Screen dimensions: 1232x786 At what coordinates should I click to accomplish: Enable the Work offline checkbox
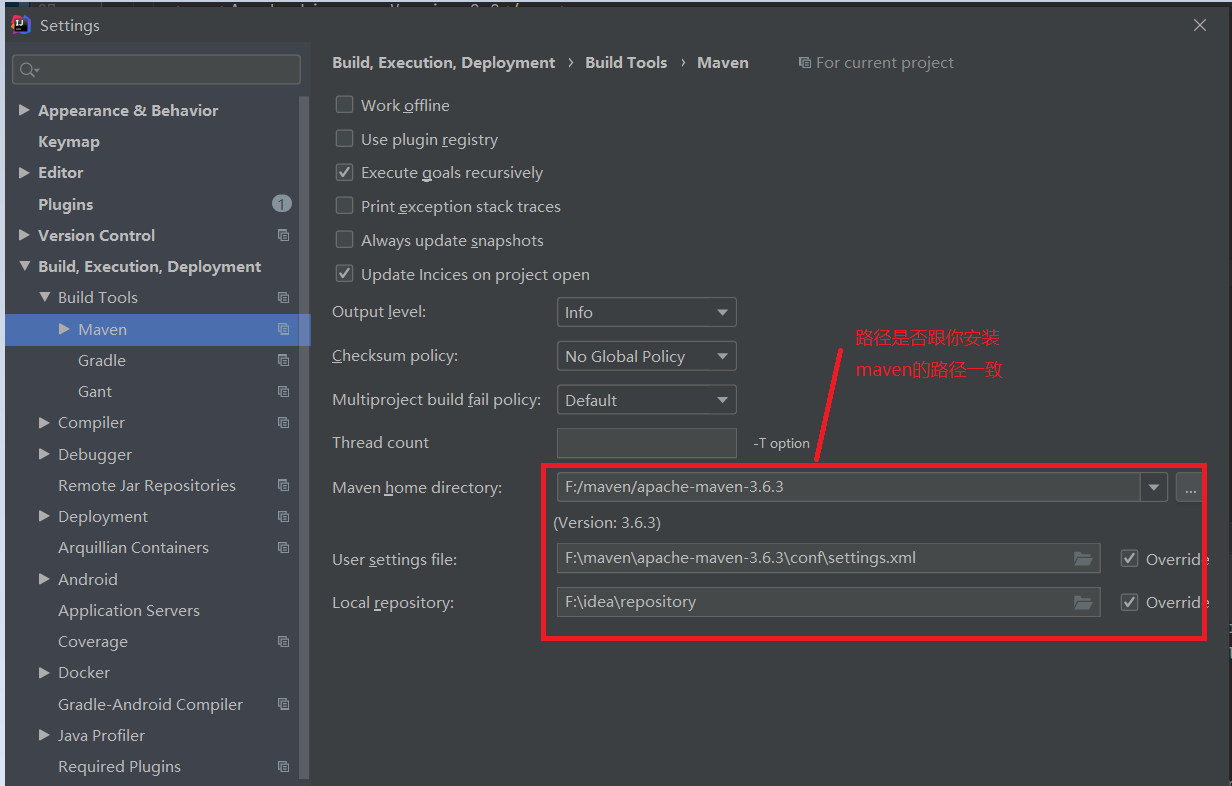[x=344, y=105]
